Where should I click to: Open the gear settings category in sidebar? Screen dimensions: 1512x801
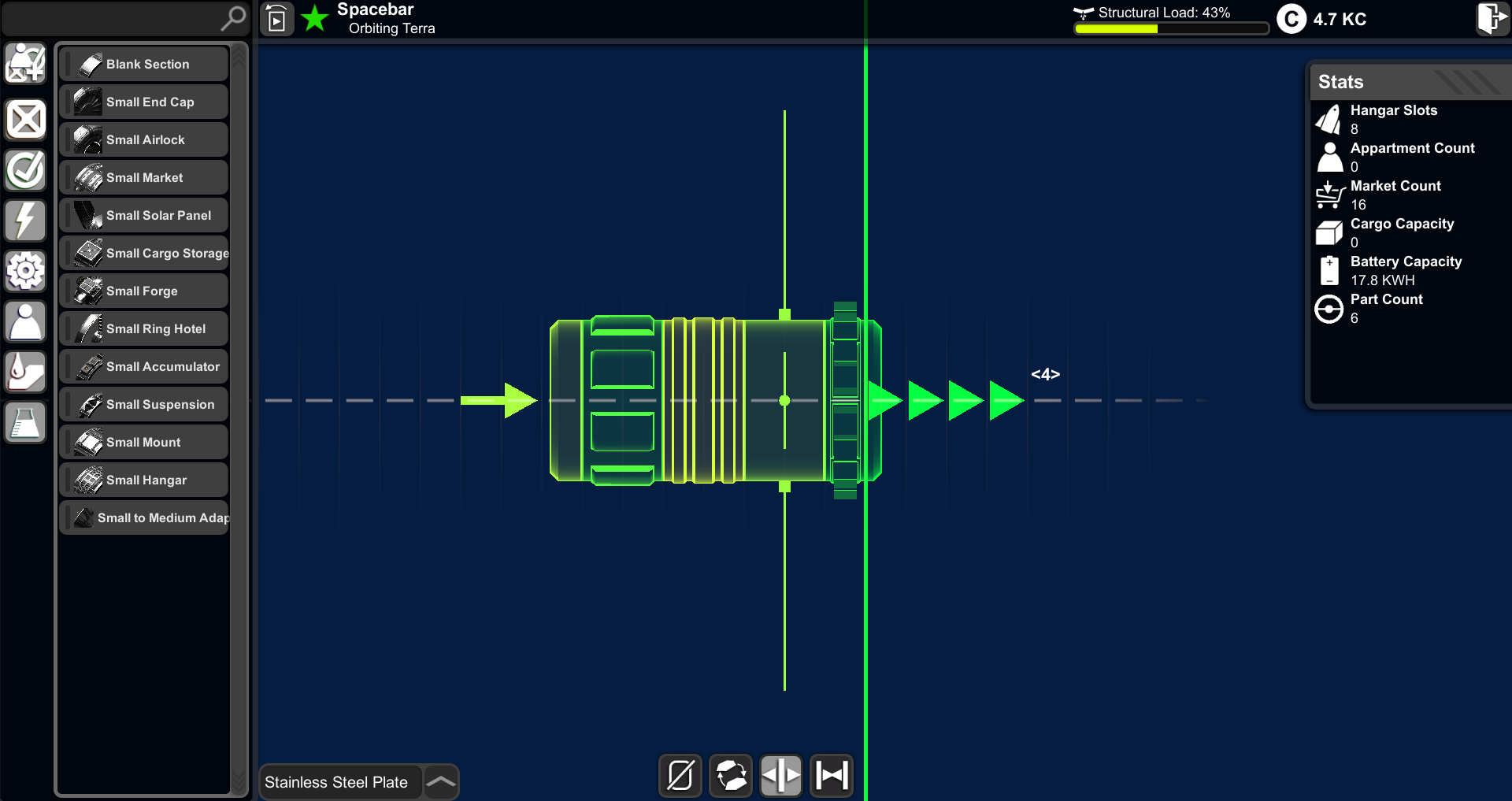pyautogui.click(x=26, y=271)
